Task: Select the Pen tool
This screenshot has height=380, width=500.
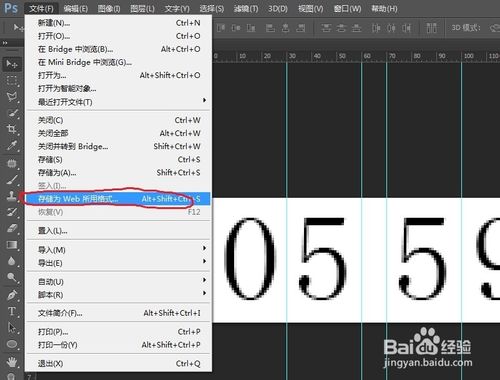Action: [12, 295]
